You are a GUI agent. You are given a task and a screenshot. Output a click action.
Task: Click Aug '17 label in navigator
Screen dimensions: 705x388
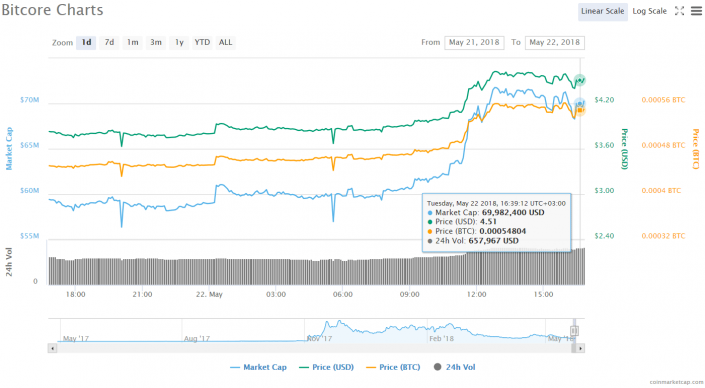coord(197,339)
